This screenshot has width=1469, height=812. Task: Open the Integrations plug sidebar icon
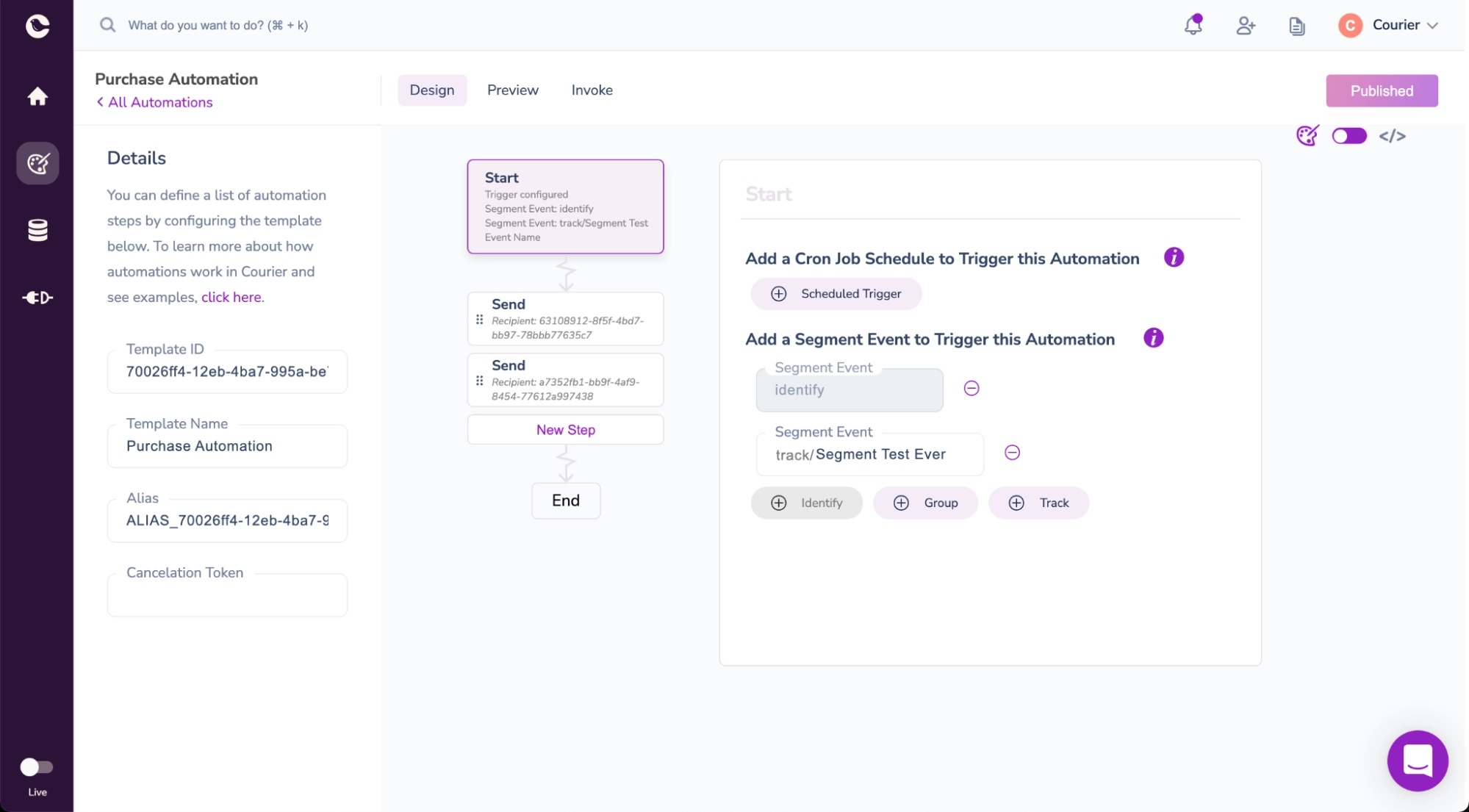point(37,298)
